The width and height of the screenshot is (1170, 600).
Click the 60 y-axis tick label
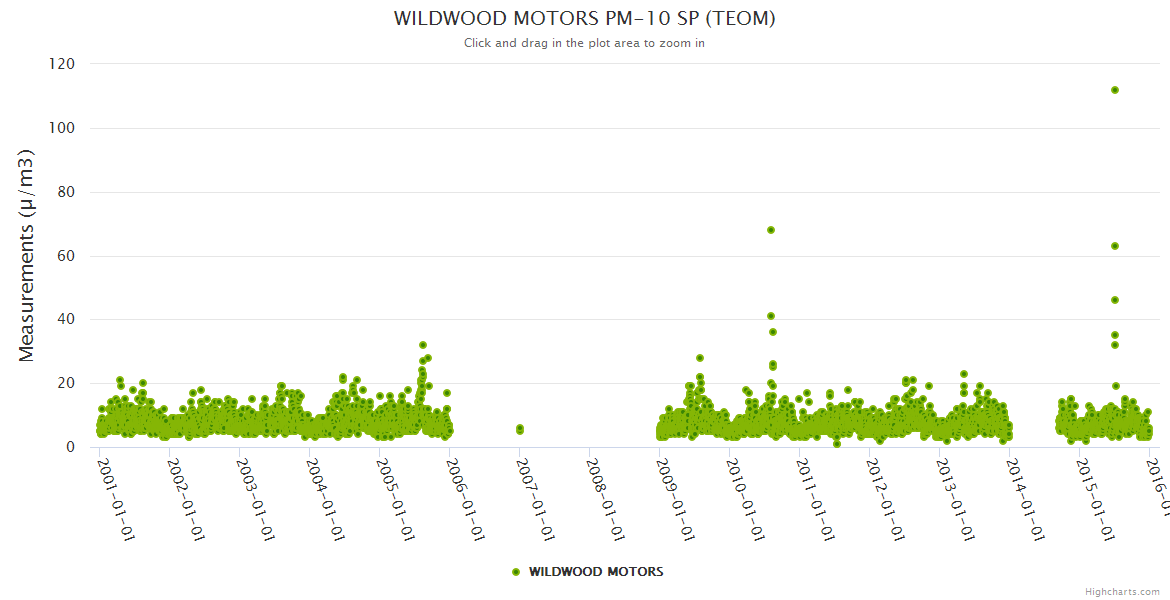tap(66, 256)
